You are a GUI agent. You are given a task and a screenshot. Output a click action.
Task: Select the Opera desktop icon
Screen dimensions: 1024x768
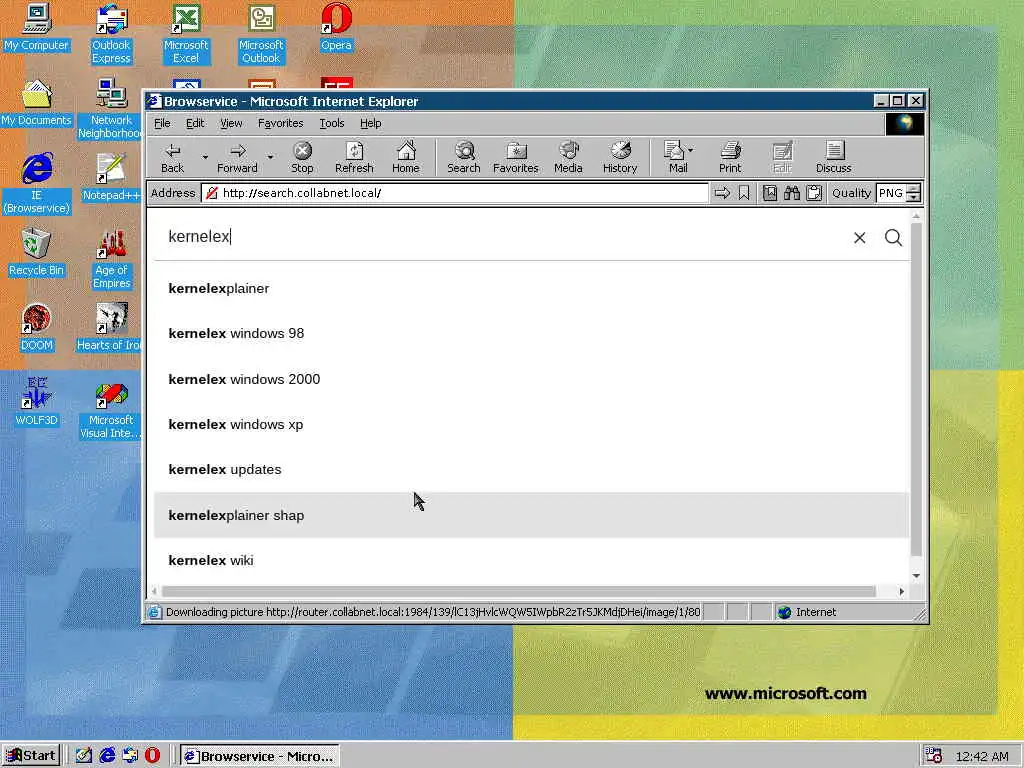click(336, 27)
